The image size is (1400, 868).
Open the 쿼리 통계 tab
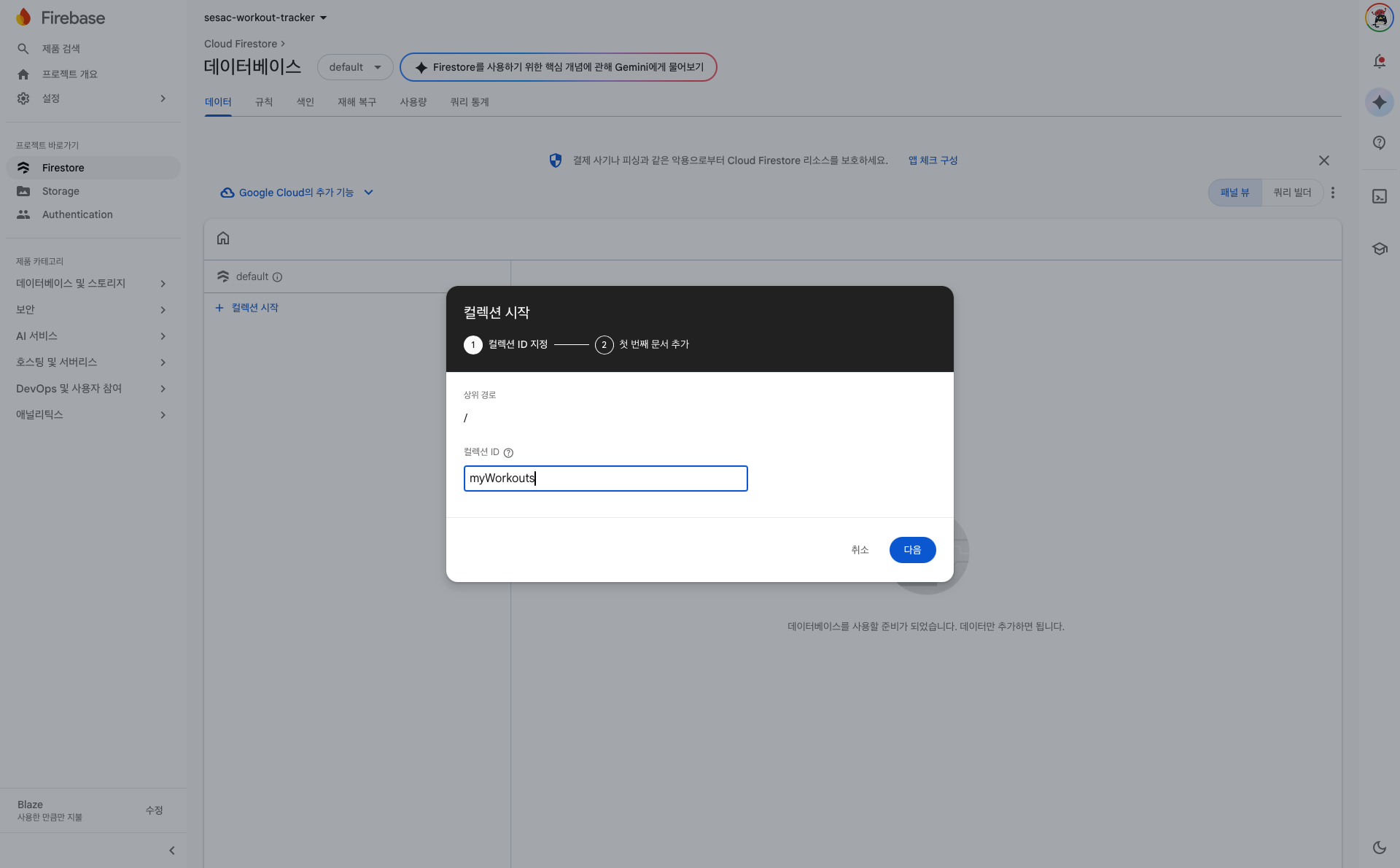[470, 102]
